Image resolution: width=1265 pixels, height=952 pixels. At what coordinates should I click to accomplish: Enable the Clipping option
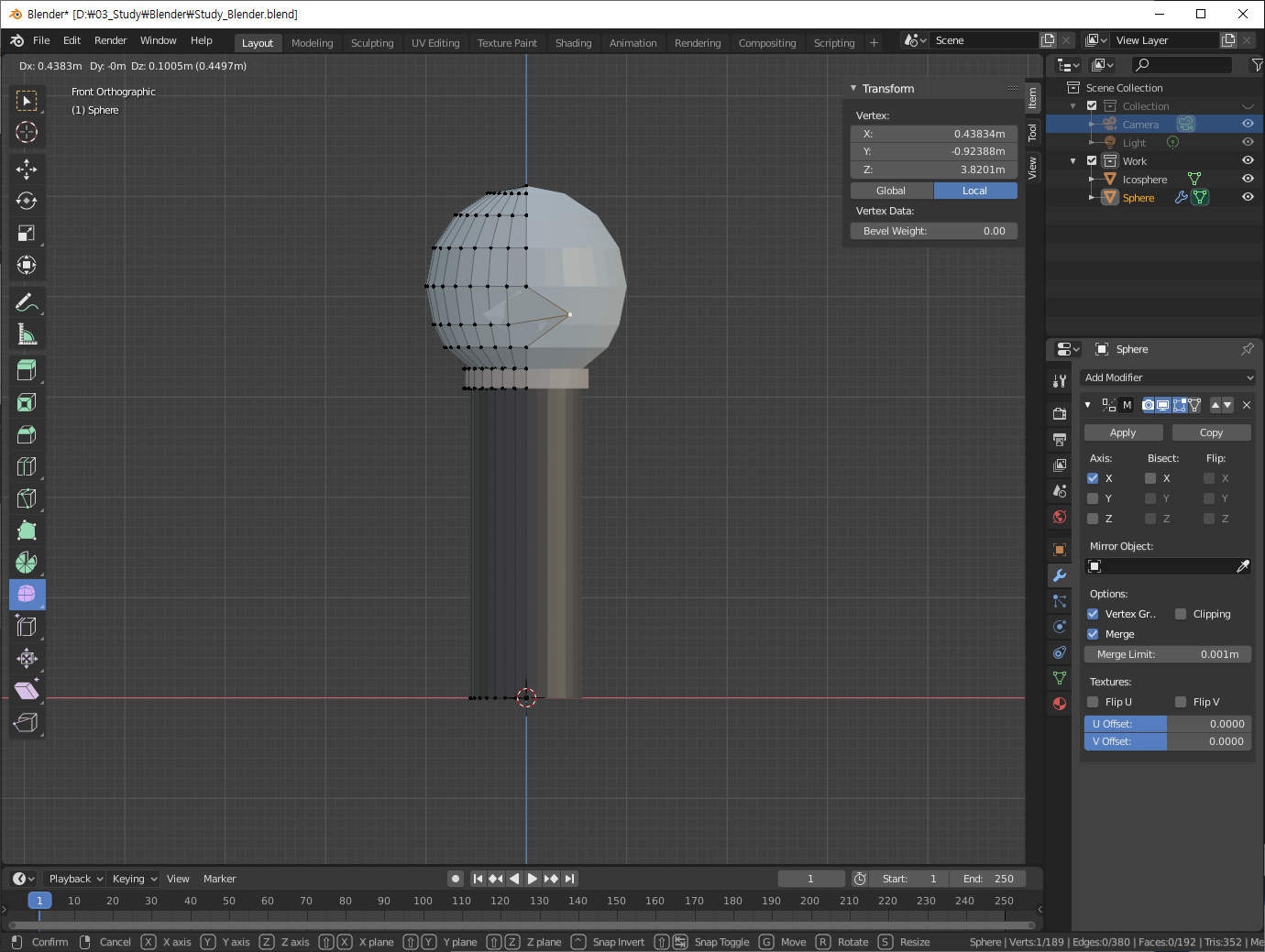[1181, 614]
